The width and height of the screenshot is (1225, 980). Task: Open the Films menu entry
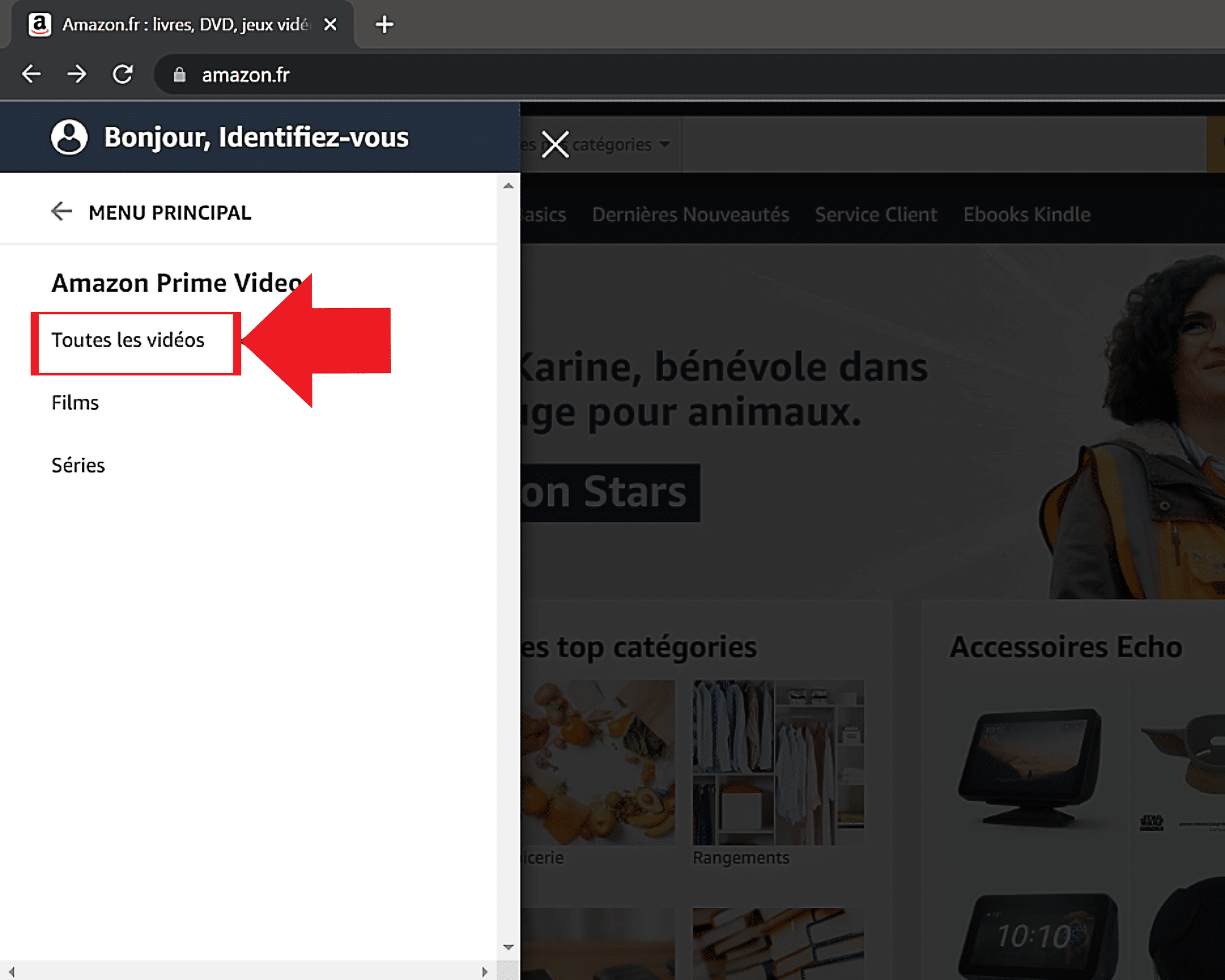(x=75, y=402)
